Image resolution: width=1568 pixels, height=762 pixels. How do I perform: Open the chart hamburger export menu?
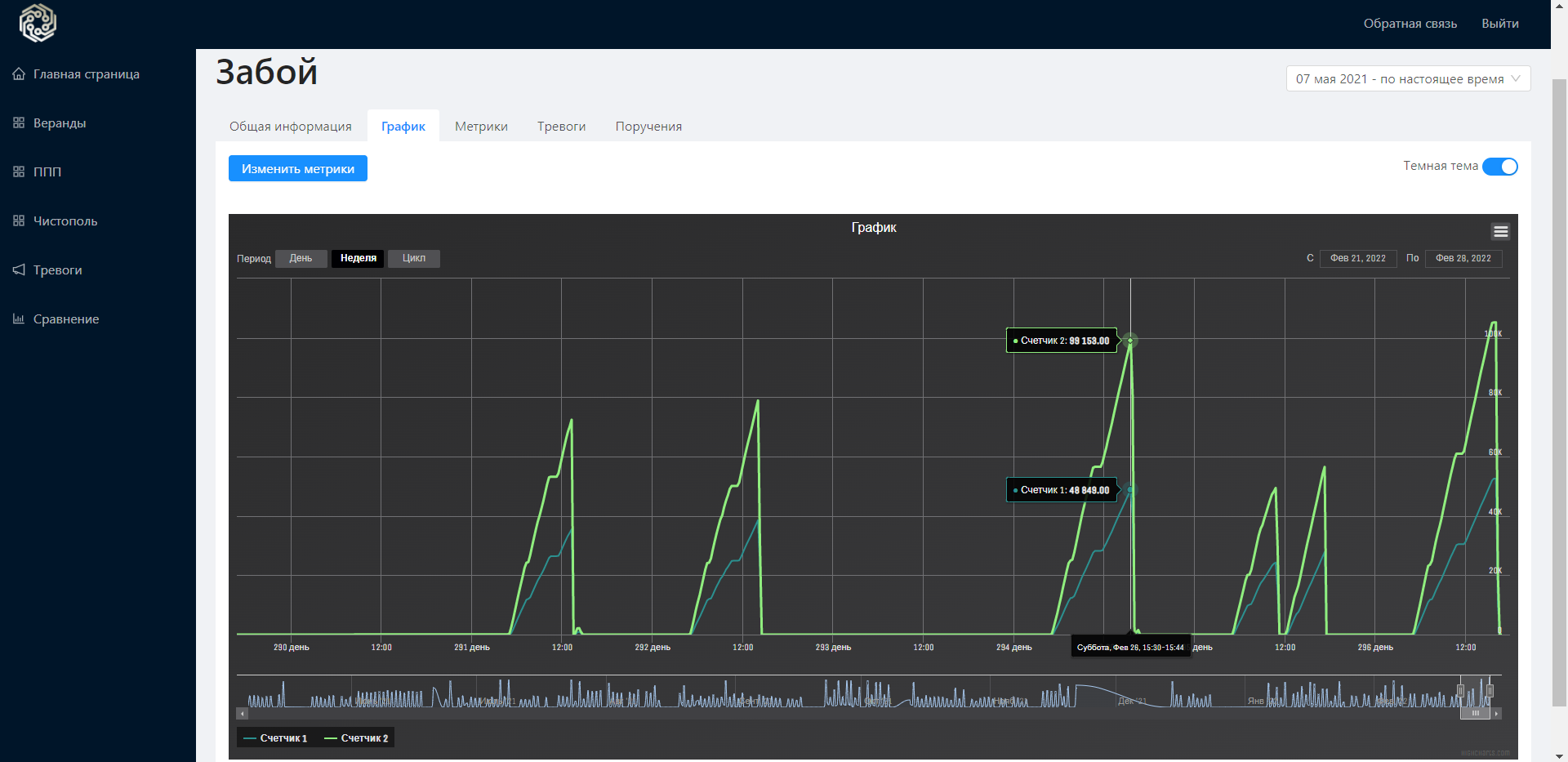click(x=1500, y=232)
